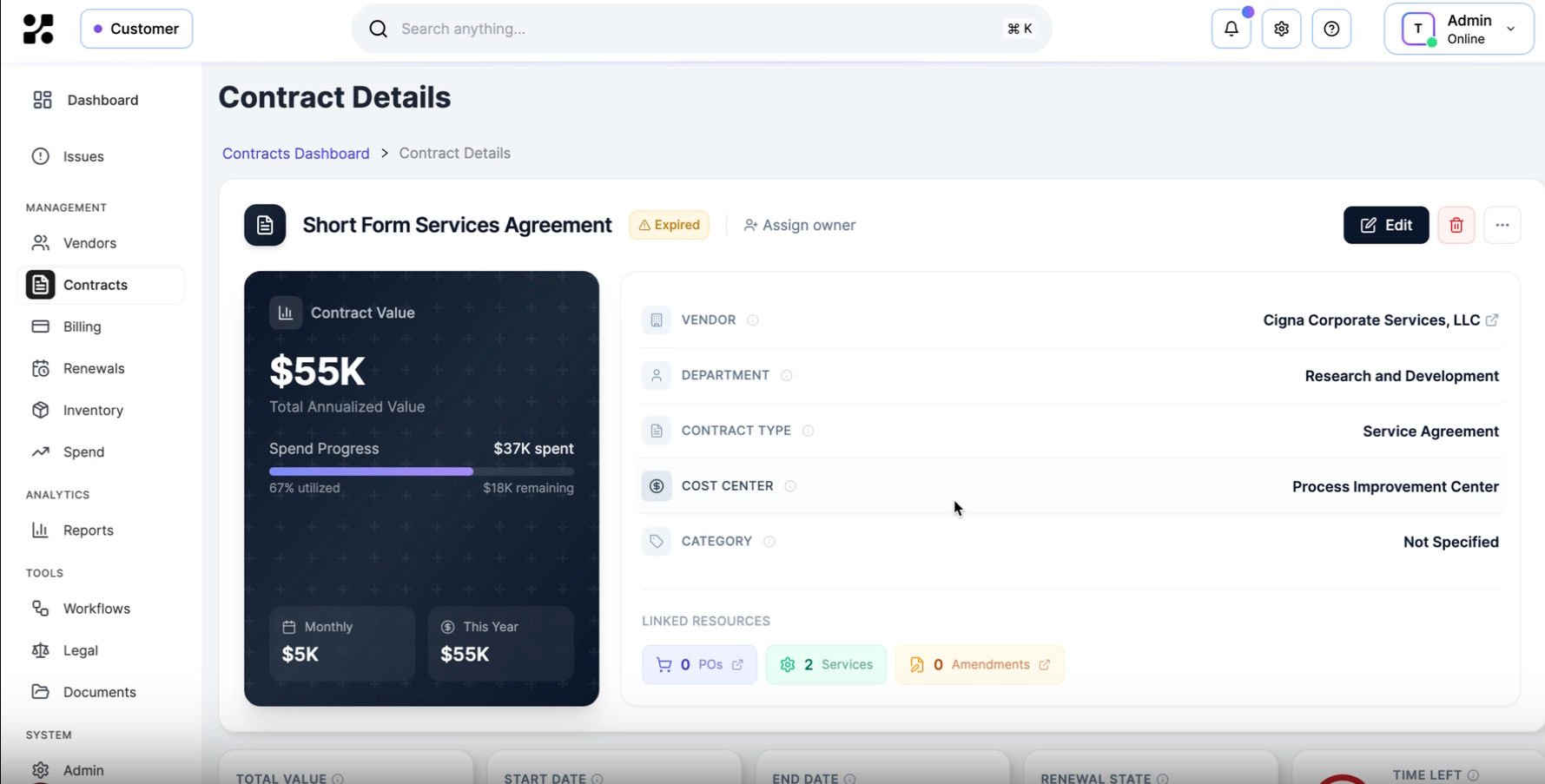Select the Vendors icon in the sidebar
This screenshot has width=1545, height=784.
[x=41, y=243]
